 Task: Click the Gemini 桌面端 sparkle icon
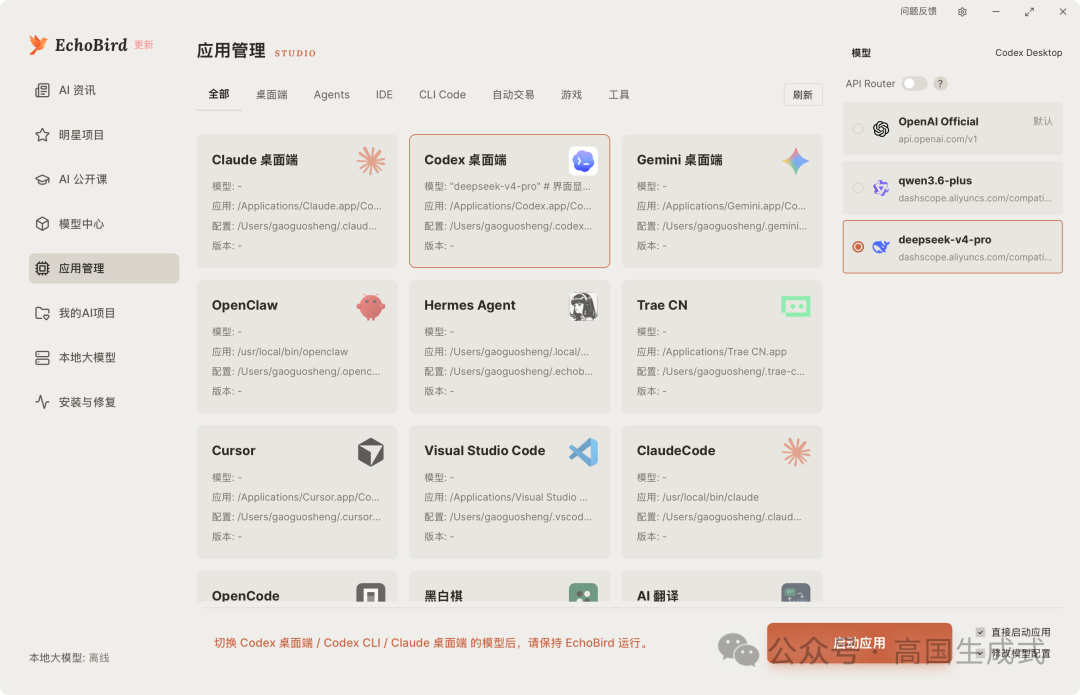point(796,161)
